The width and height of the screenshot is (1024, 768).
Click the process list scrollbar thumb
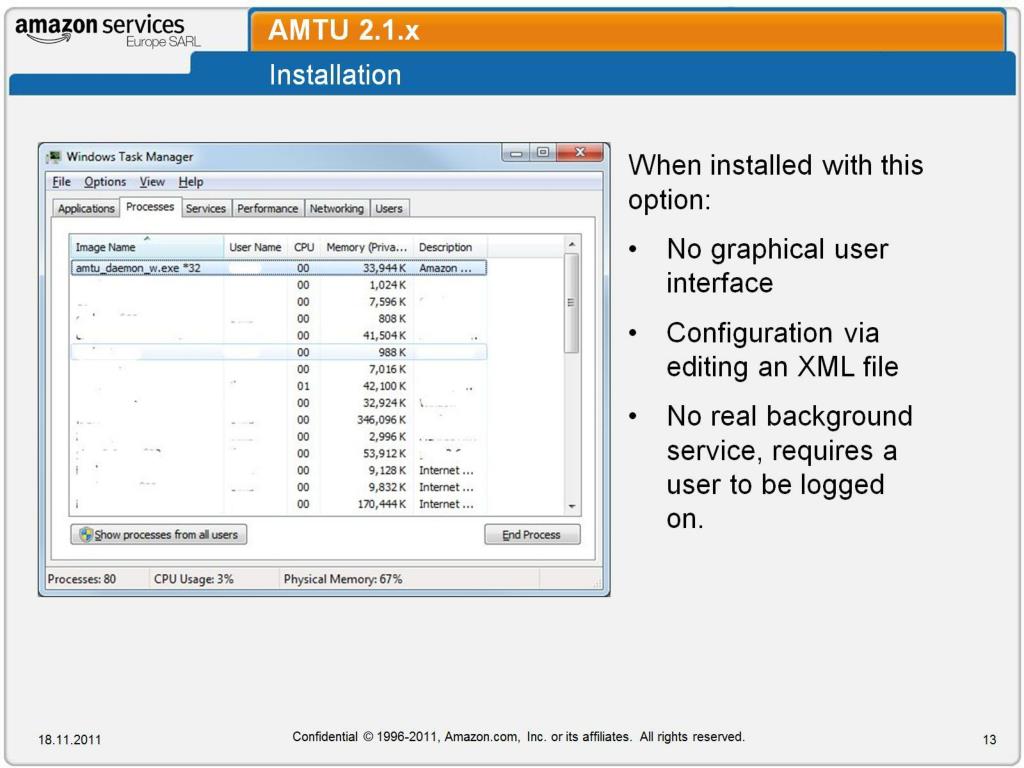tap(571, 303)
